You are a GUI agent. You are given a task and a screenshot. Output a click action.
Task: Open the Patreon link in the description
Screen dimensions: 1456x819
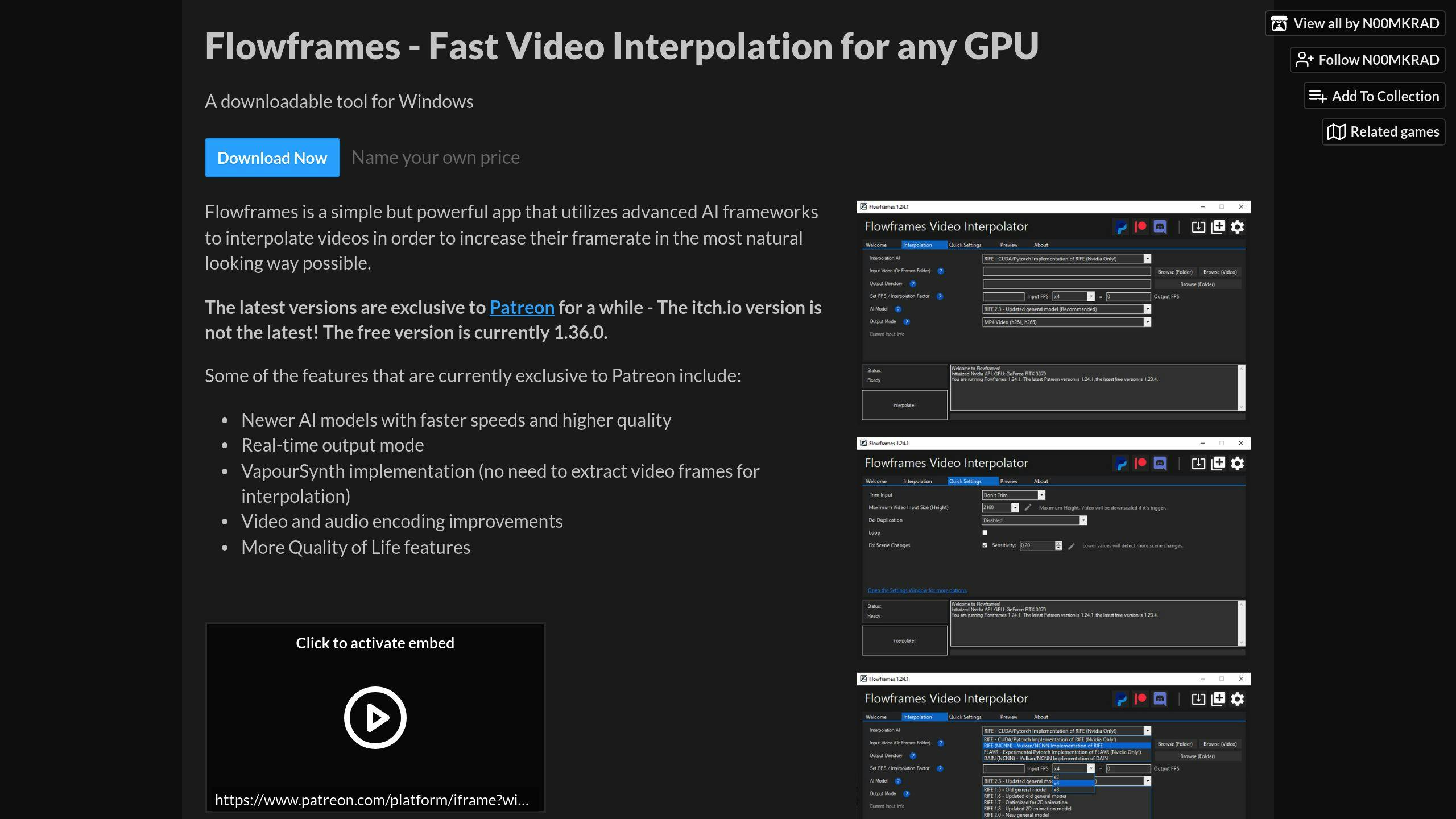pyautogui.click(x=522, y=307)
